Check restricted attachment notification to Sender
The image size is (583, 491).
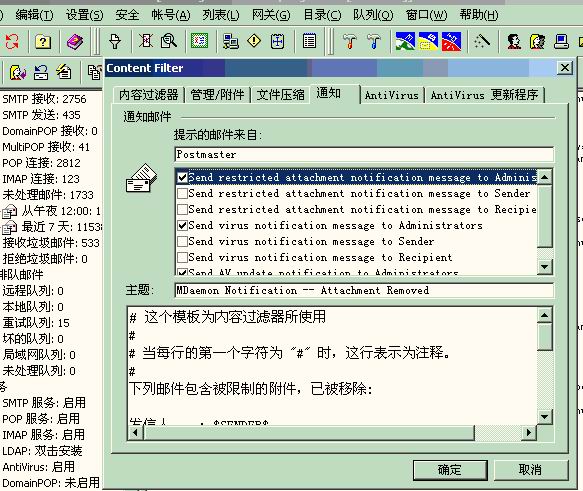(x=182, y=193)
